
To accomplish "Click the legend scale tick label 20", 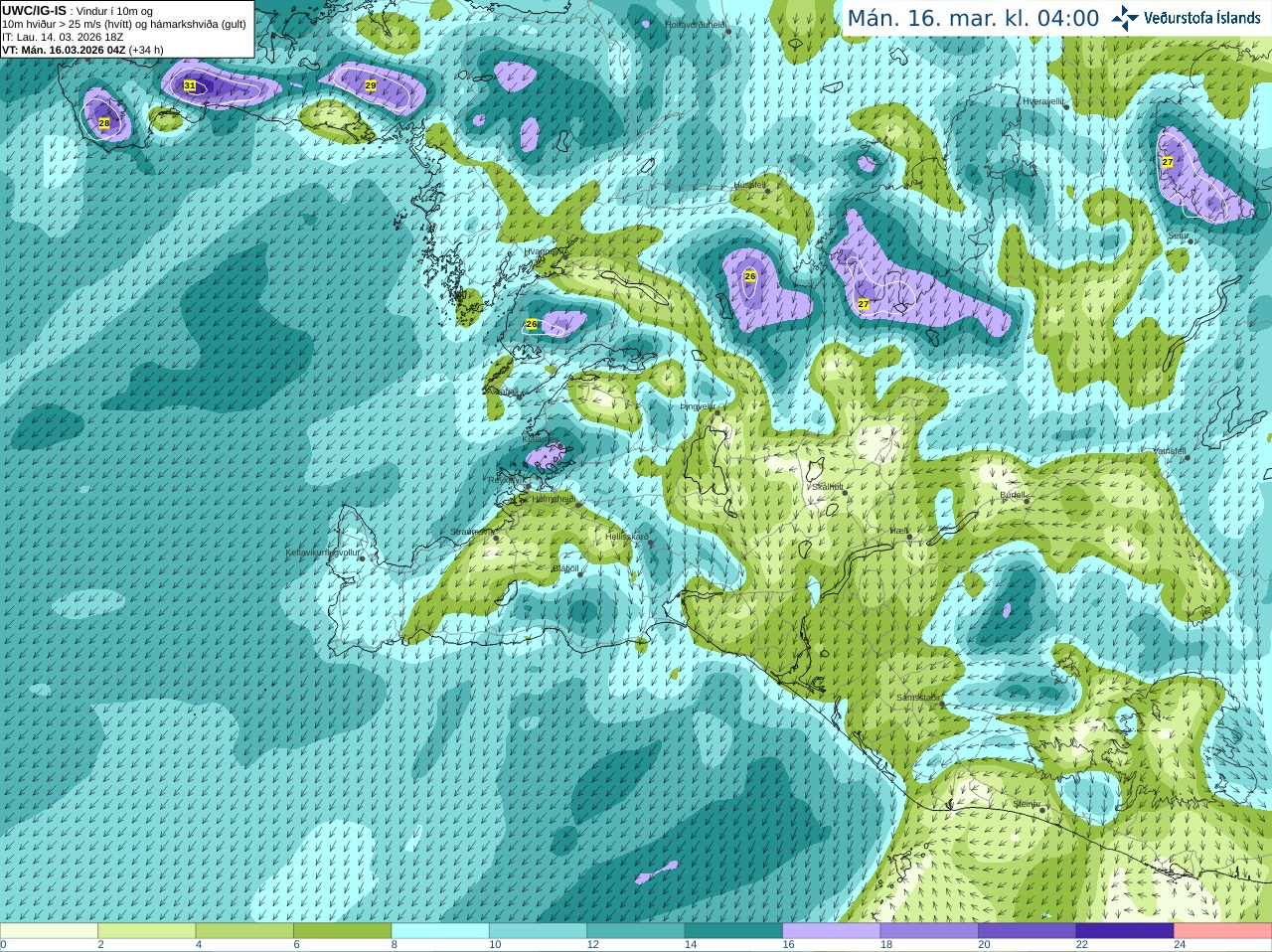I will (984, 945).
